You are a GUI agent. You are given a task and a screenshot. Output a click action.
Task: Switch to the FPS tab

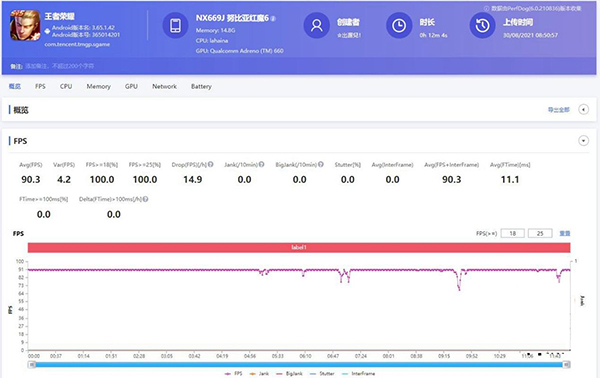click(40, 86)
